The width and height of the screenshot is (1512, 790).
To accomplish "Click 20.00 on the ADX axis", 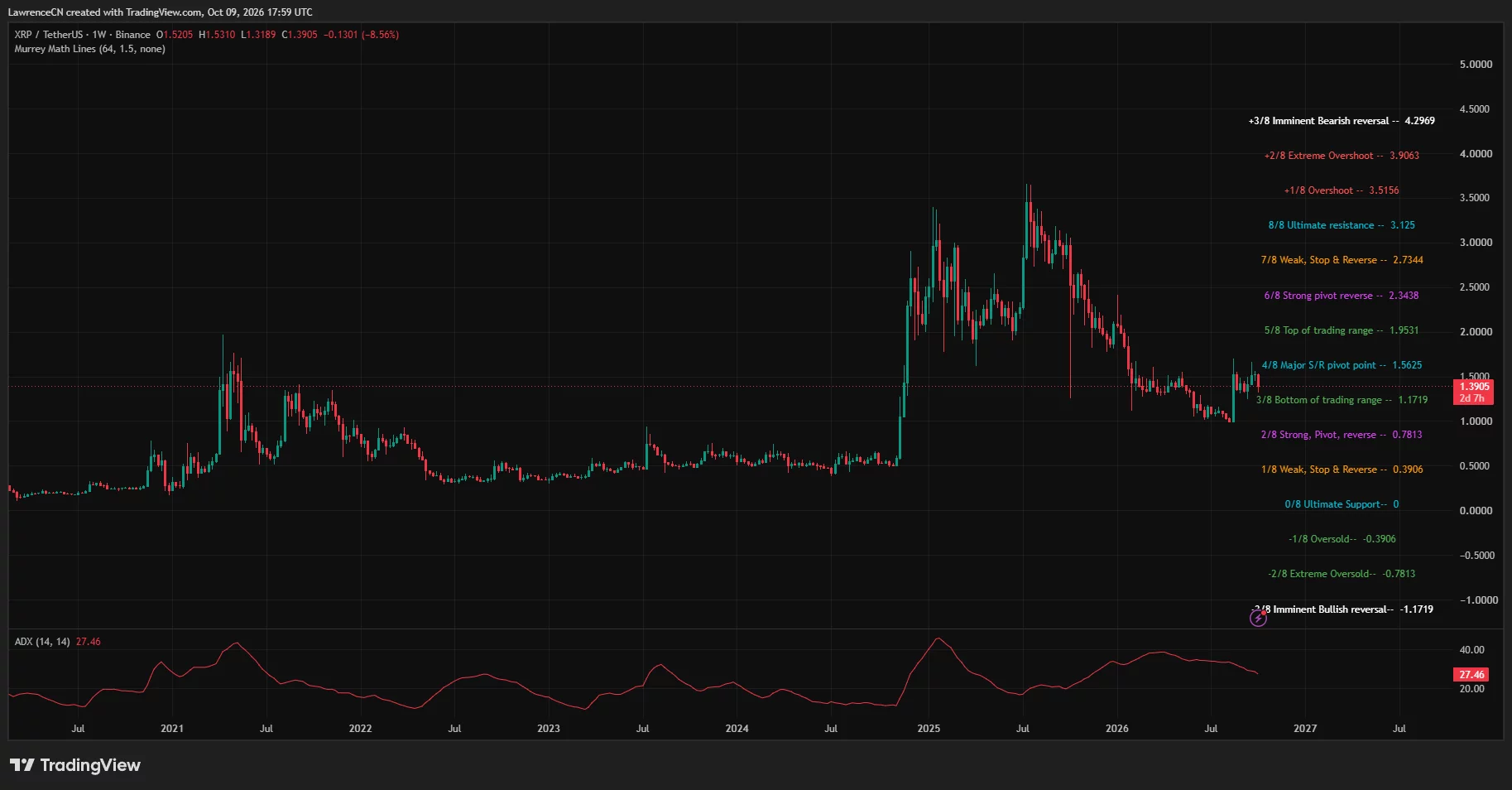I will point(1471,689).
